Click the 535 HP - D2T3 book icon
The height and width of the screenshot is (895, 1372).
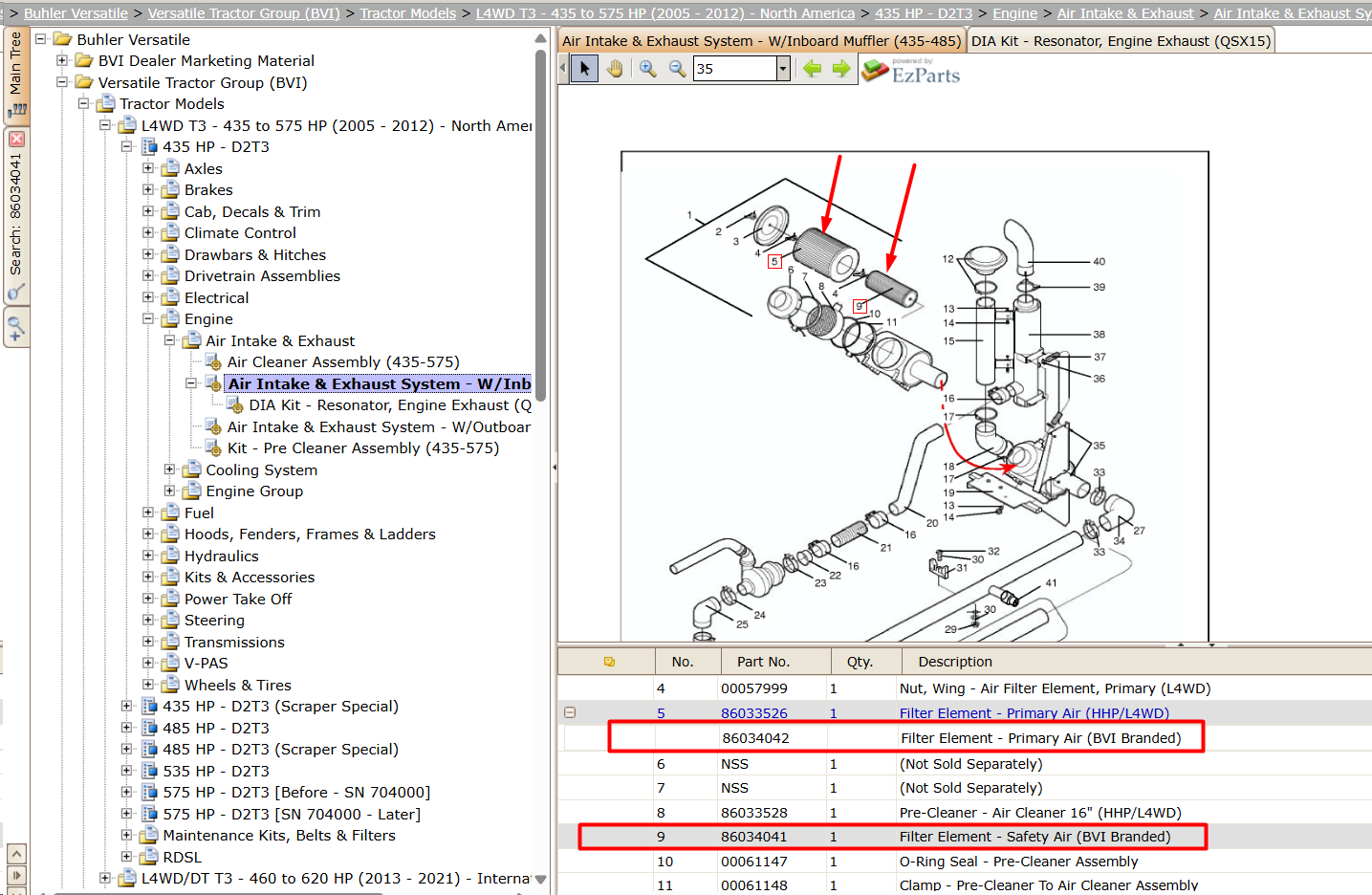click(x=149, y=771)
